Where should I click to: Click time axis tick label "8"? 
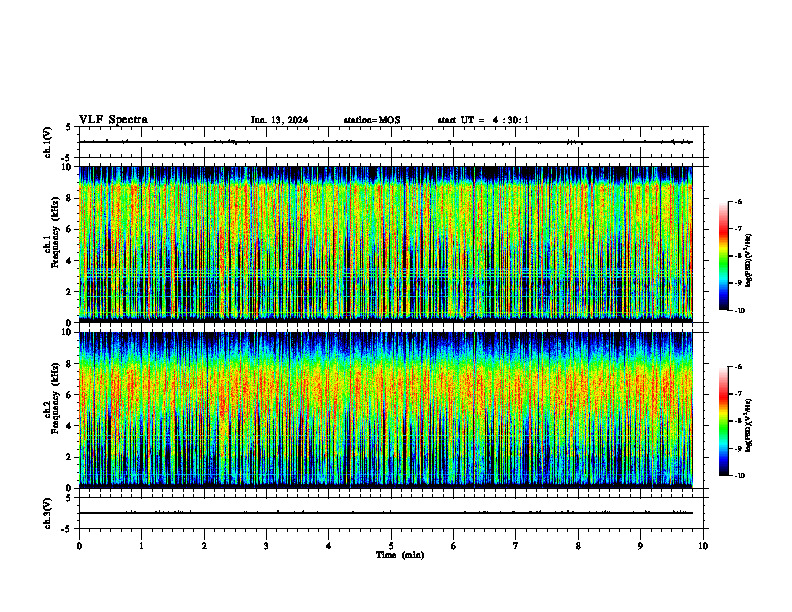click(578, 546)
